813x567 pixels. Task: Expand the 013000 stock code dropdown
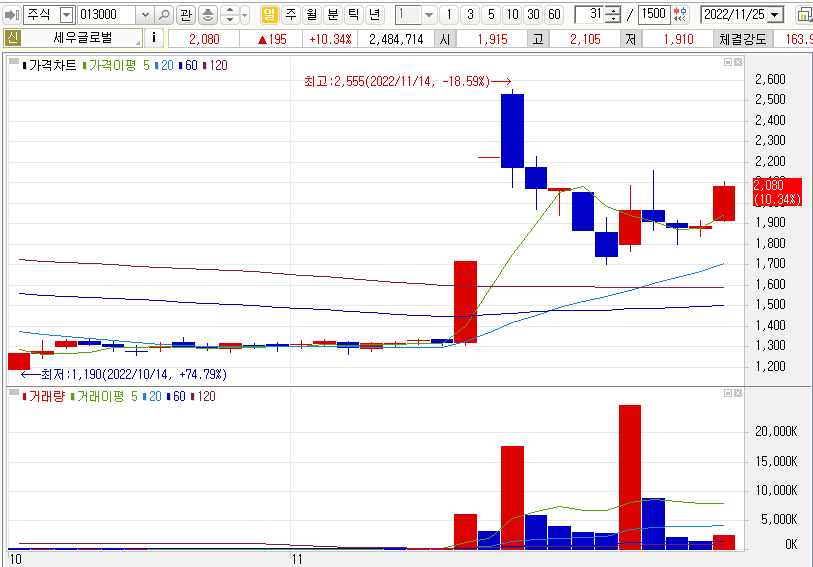coord(145,15)
